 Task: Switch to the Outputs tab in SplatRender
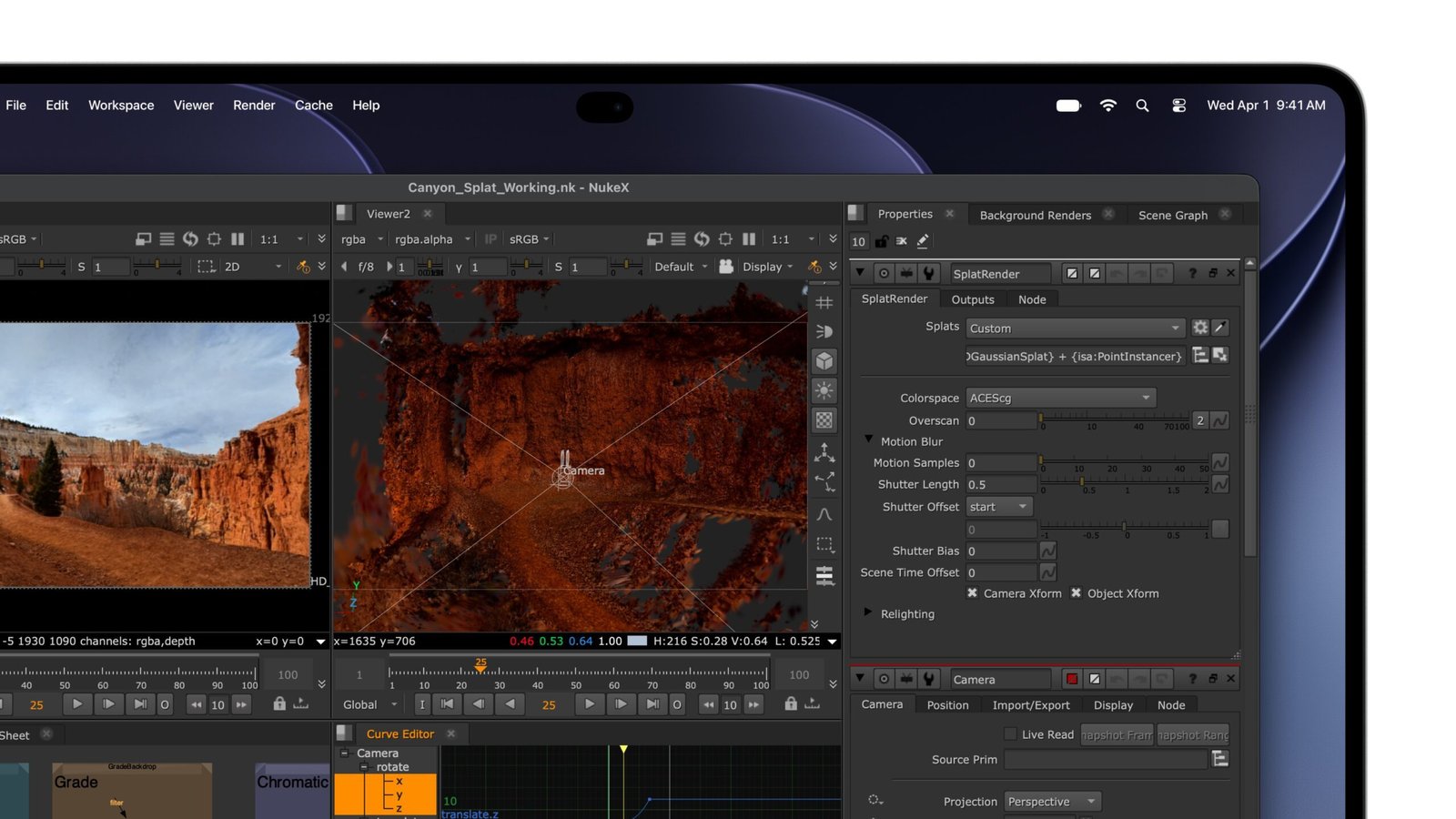click(973, 299)
